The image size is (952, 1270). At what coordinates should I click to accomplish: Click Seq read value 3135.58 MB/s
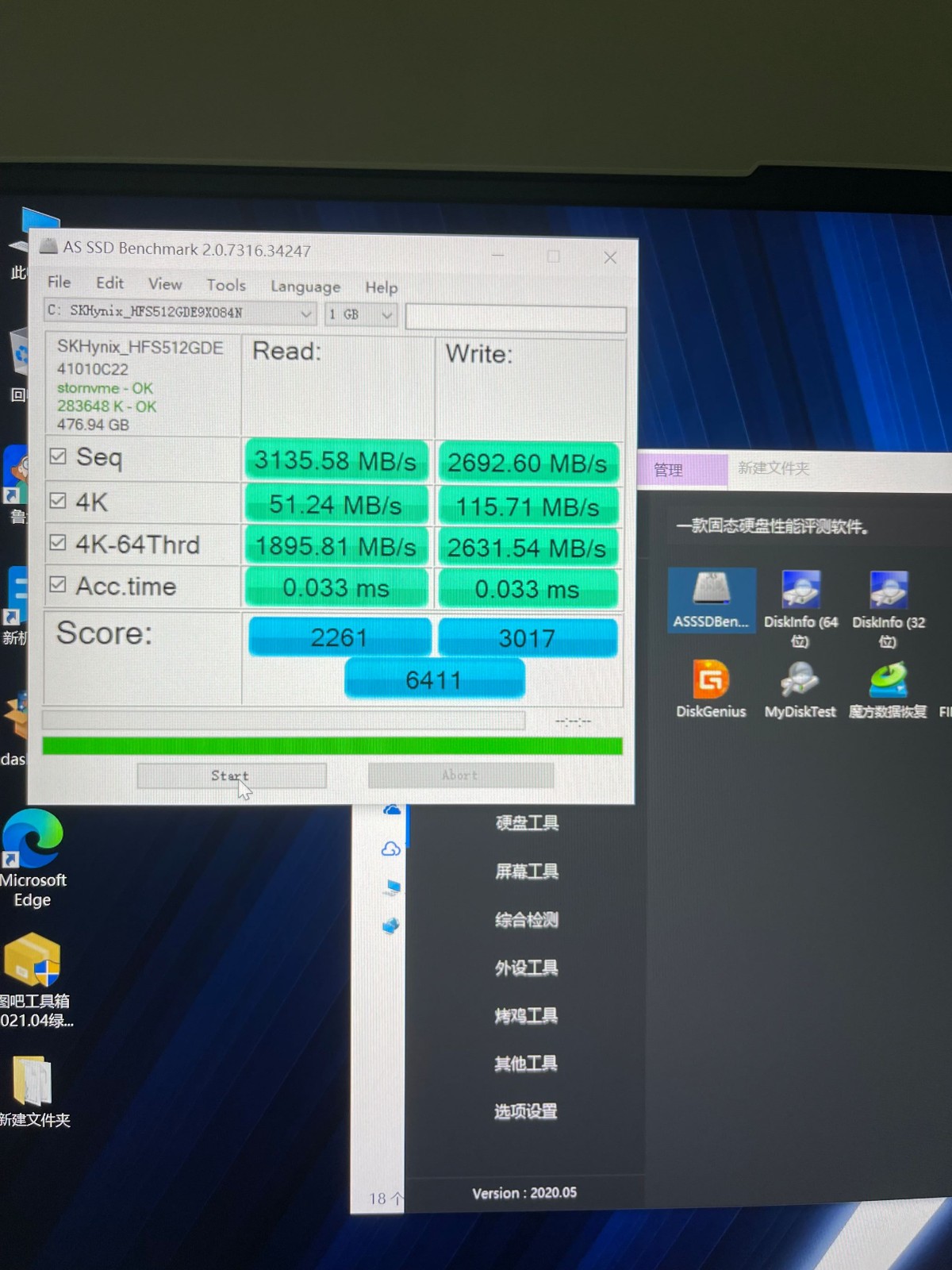(x=336, y=460)
